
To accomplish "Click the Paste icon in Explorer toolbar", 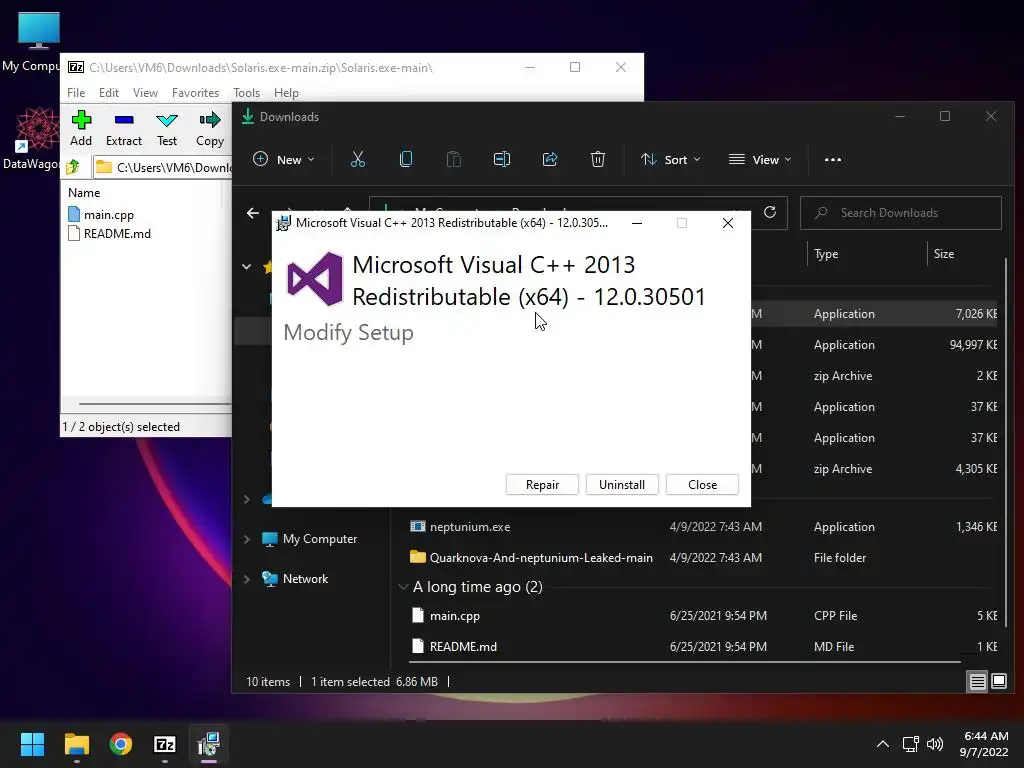I will tap(454, 159).
